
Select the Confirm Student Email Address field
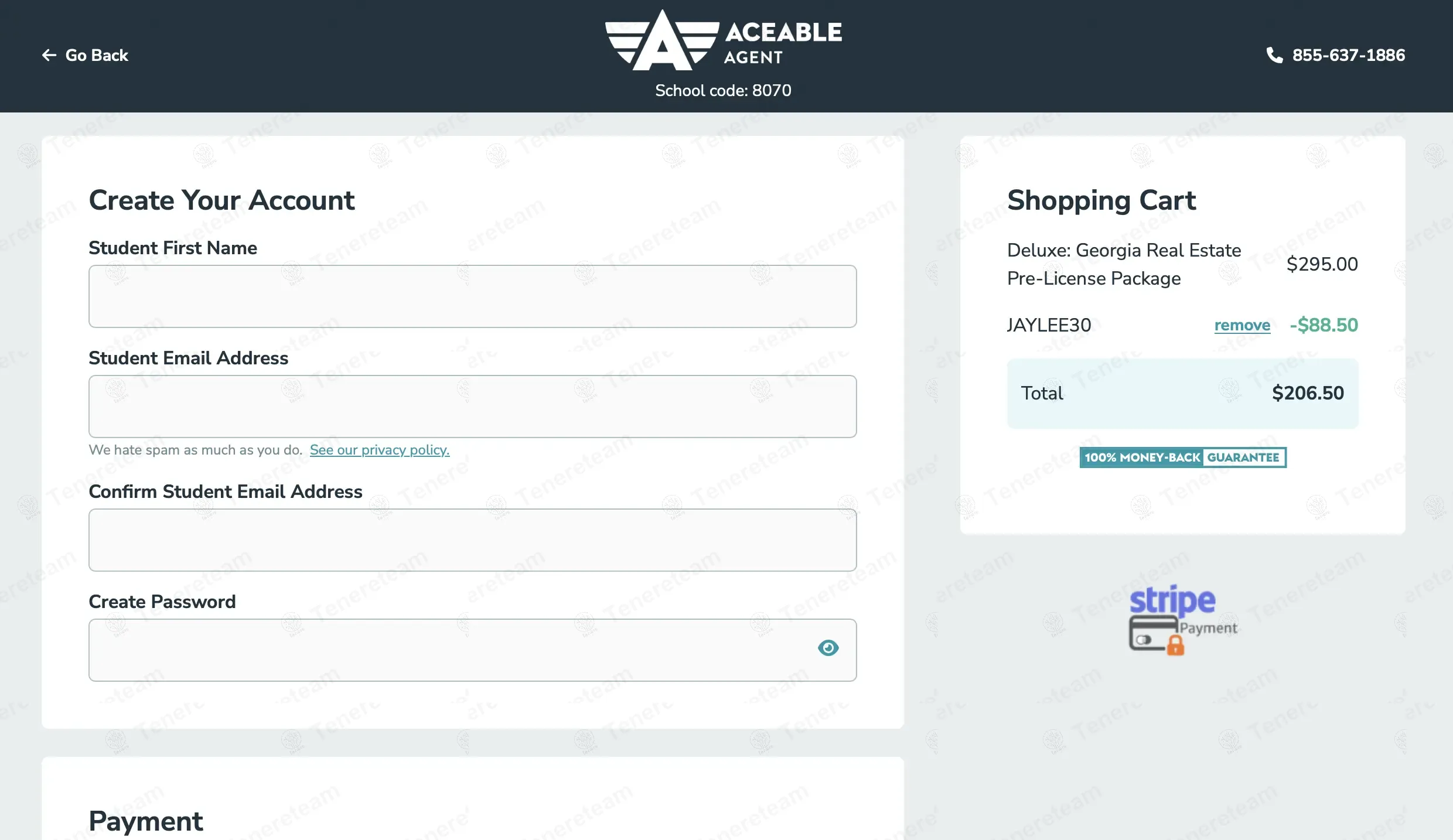pos(472,540)
